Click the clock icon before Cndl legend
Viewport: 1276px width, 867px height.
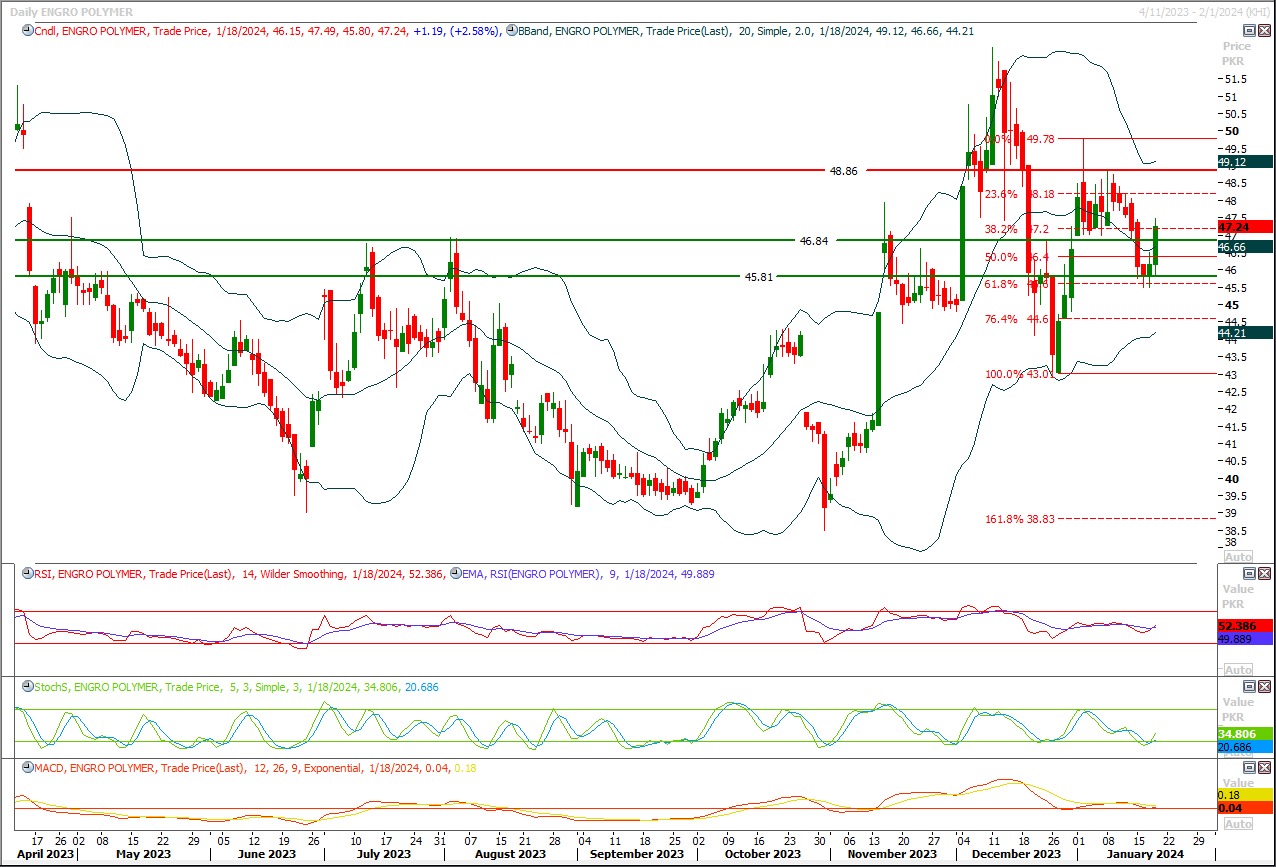point(27,31)
